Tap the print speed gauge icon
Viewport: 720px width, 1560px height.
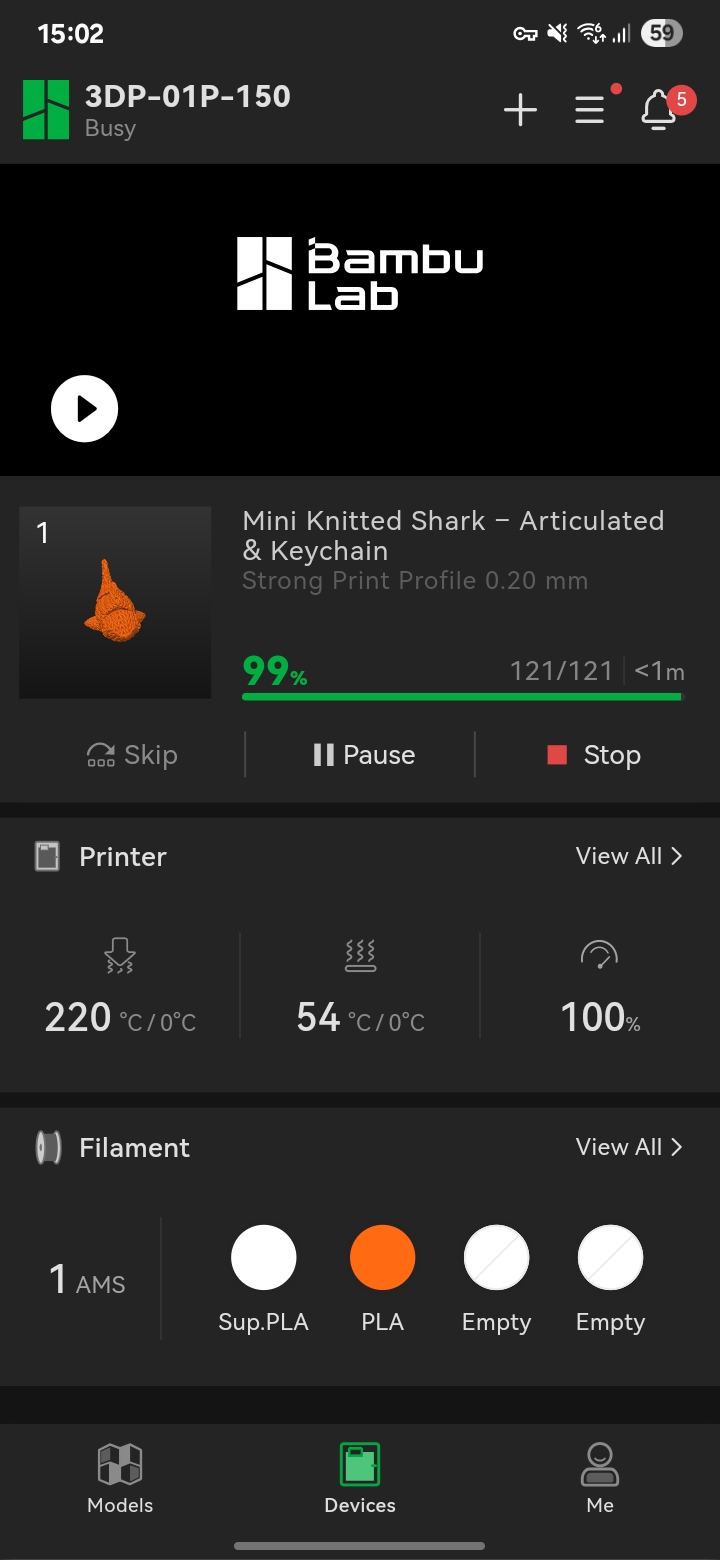click(x=599, y=955)
